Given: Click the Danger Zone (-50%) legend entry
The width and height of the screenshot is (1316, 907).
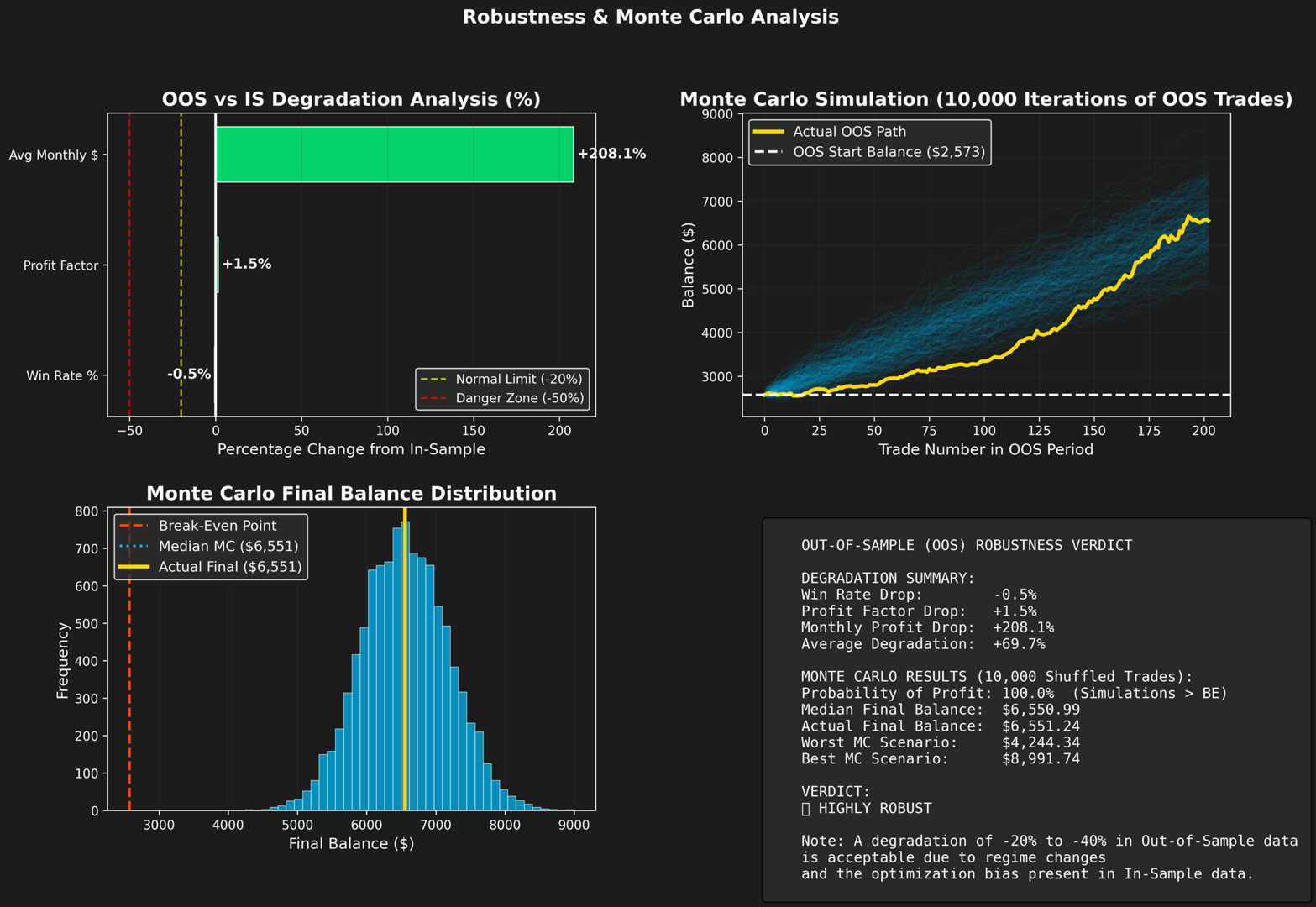Looking at the screenshot, I should point(501,398).
